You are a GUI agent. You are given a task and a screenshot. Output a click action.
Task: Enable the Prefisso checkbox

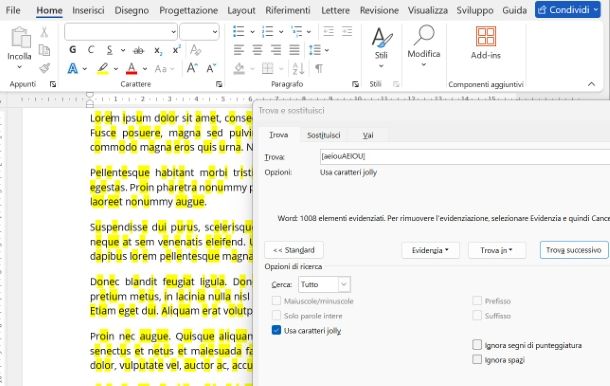click(x=477, y=301)
